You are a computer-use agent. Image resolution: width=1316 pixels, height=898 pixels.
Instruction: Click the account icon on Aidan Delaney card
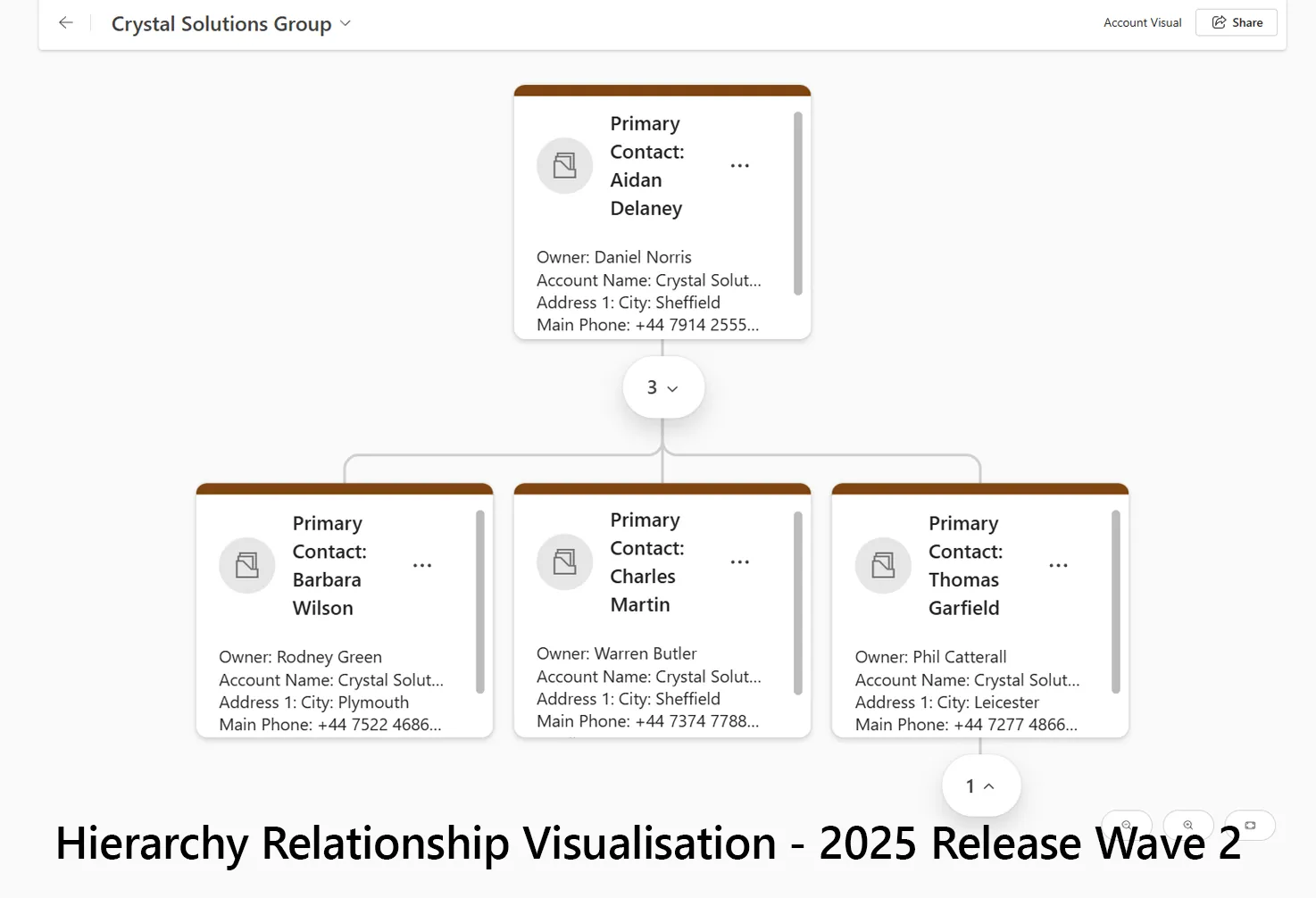click(x=564, y=166)
